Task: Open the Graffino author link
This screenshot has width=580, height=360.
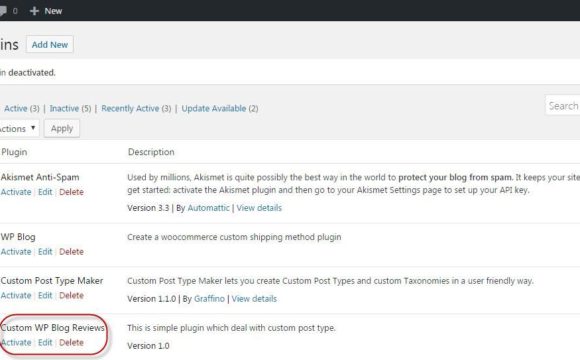Action: pyautogui.click(x=209, y=299)
